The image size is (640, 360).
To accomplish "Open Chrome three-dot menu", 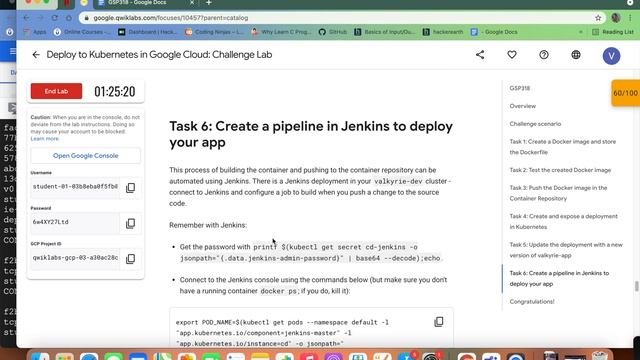I will (x=630, y=18).
